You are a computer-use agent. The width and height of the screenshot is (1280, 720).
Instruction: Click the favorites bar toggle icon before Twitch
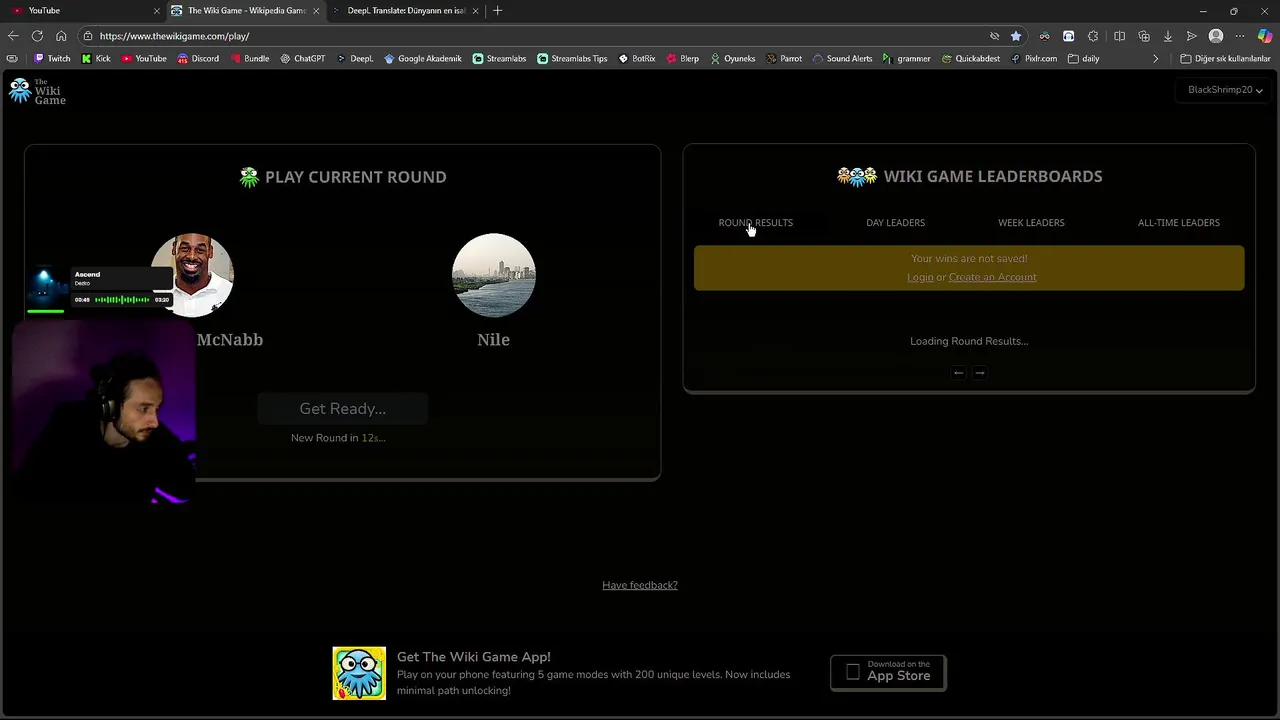point(12,59)
